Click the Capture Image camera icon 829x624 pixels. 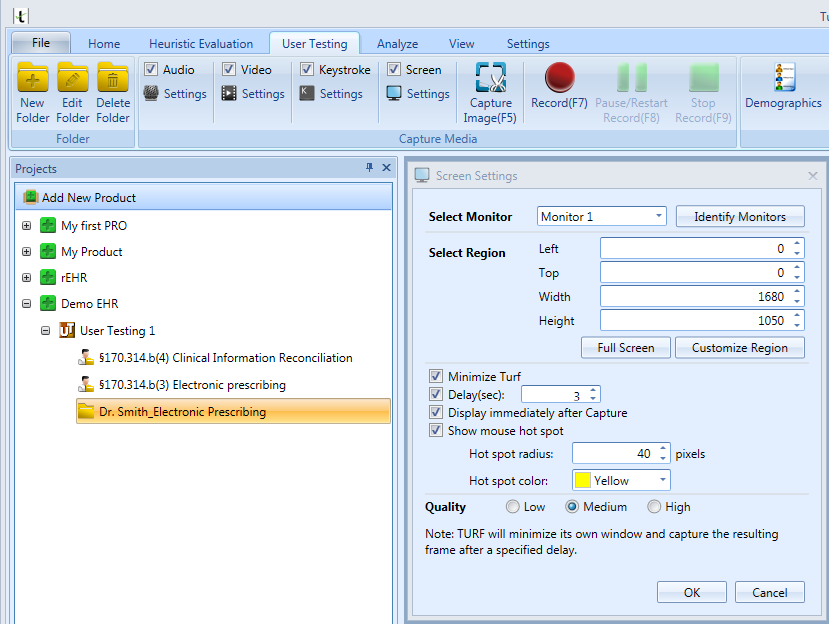pos(491,78)
